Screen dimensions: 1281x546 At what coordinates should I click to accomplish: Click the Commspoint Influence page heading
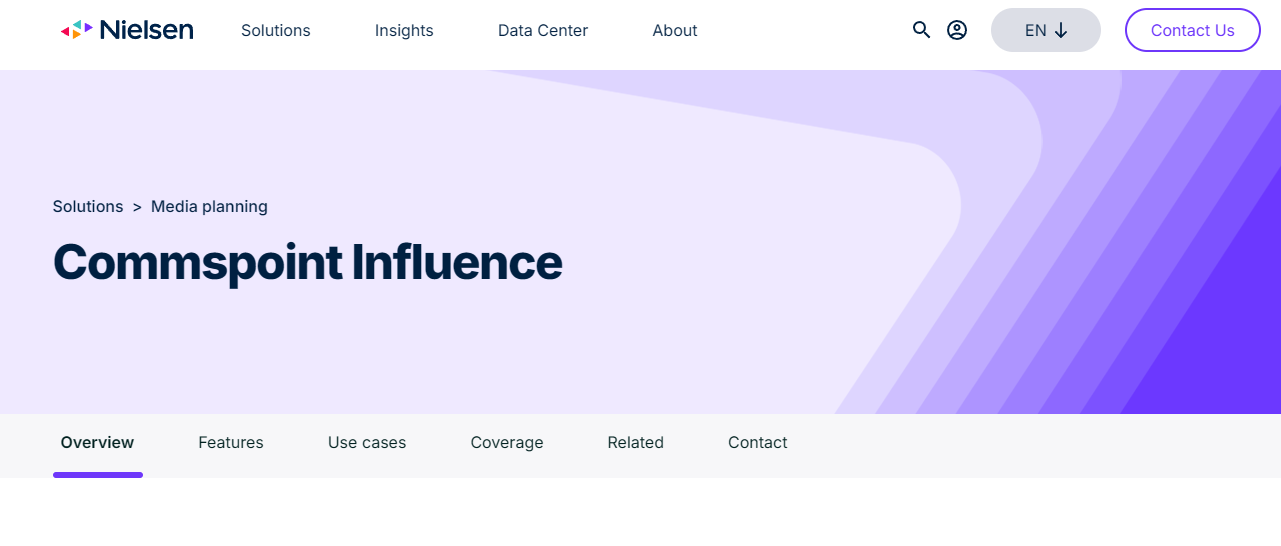[308, 262]
